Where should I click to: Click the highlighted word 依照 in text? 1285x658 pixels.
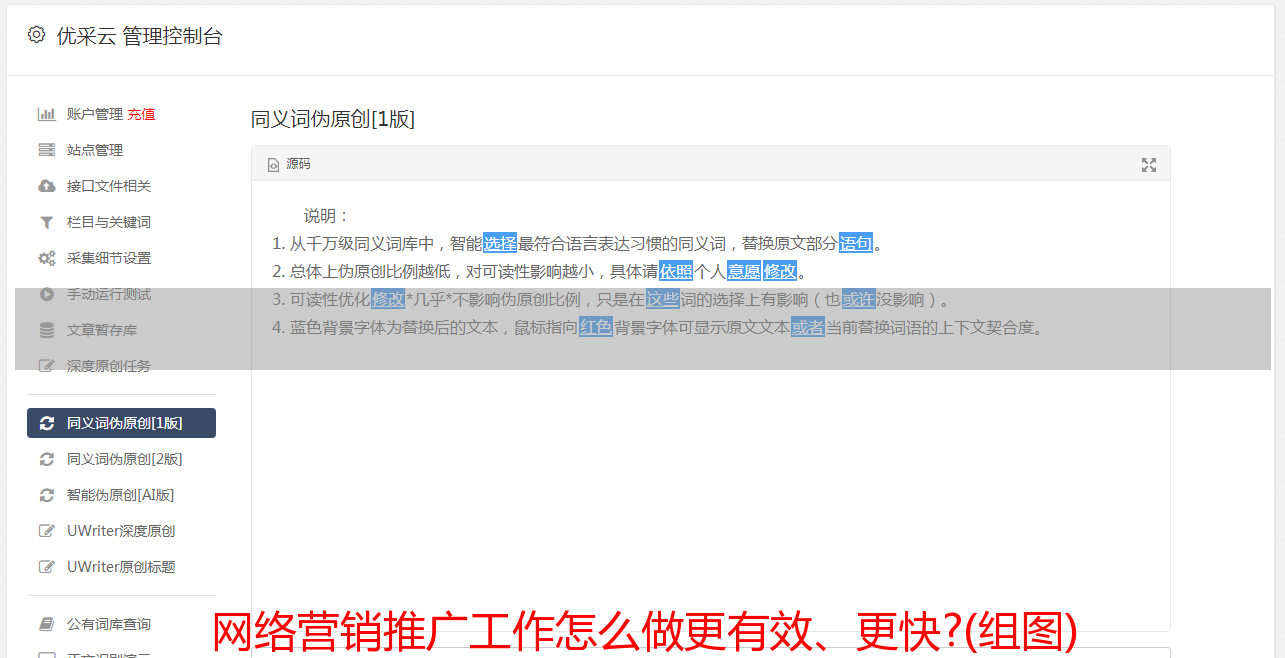click(x=676, y=271)
